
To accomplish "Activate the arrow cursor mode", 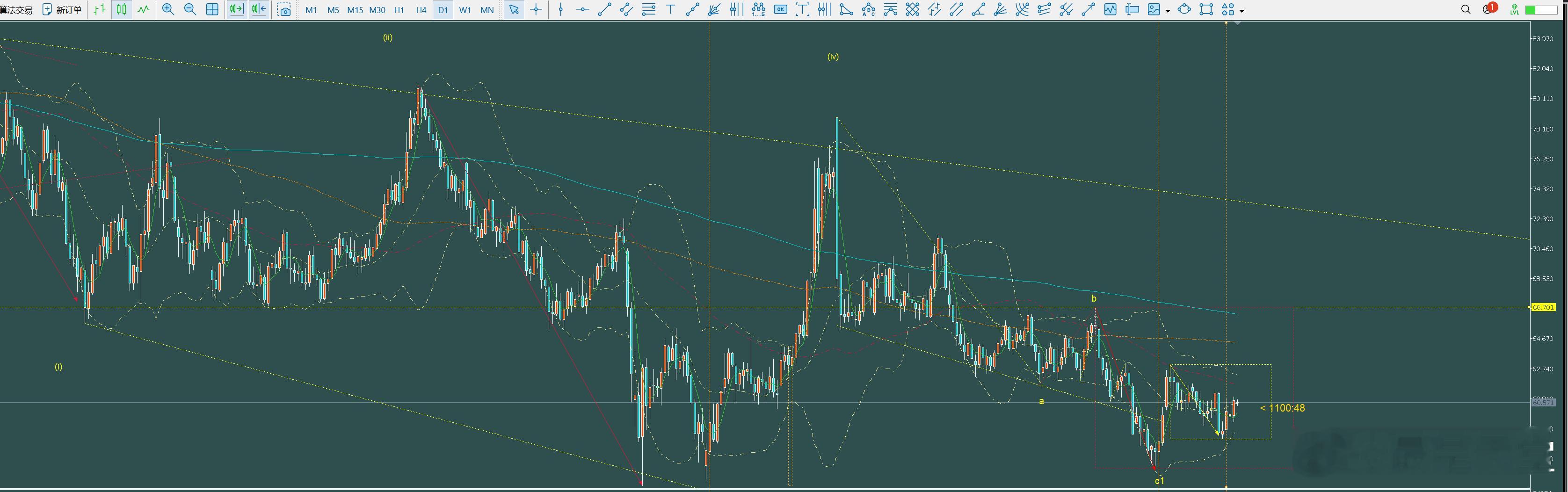I will tap(515, 10).
